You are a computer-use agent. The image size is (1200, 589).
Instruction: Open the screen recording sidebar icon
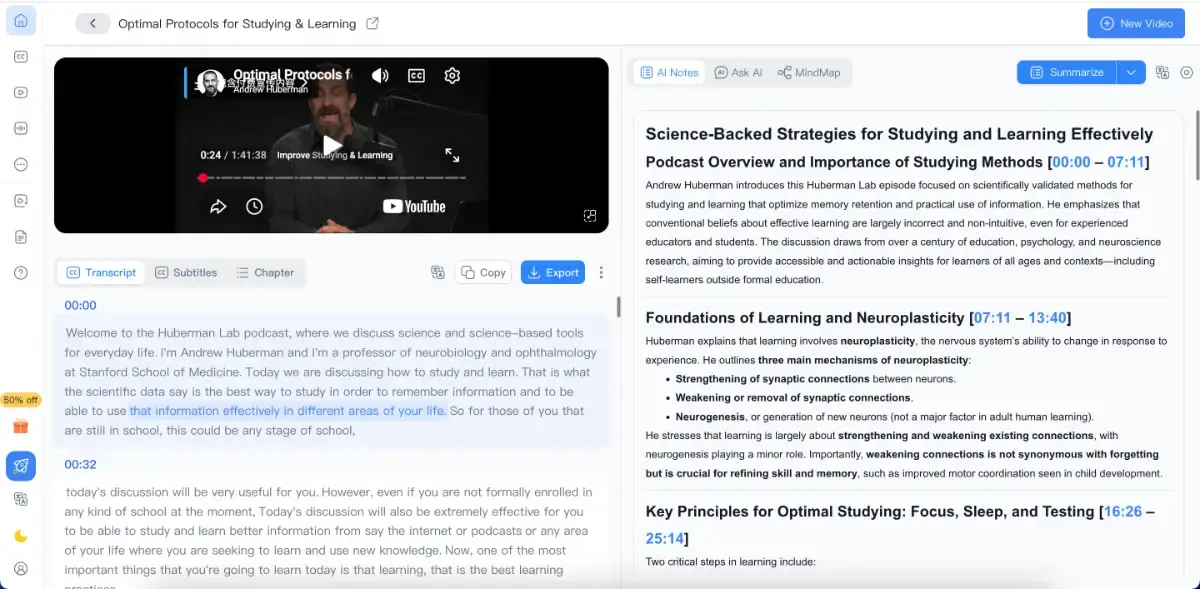point(21,200)
